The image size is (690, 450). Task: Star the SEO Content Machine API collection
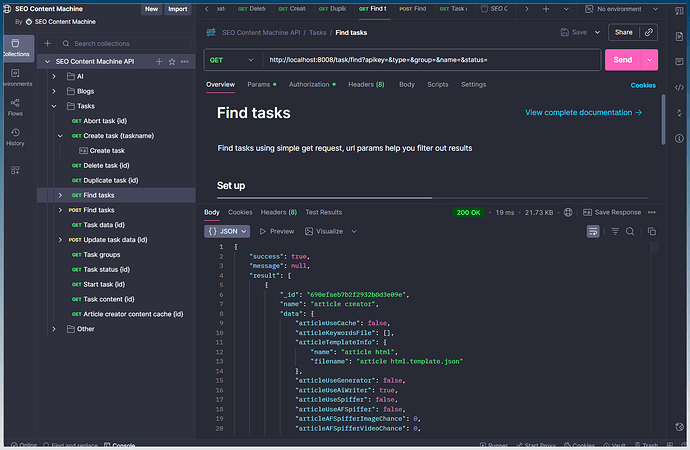click(172, 61)
